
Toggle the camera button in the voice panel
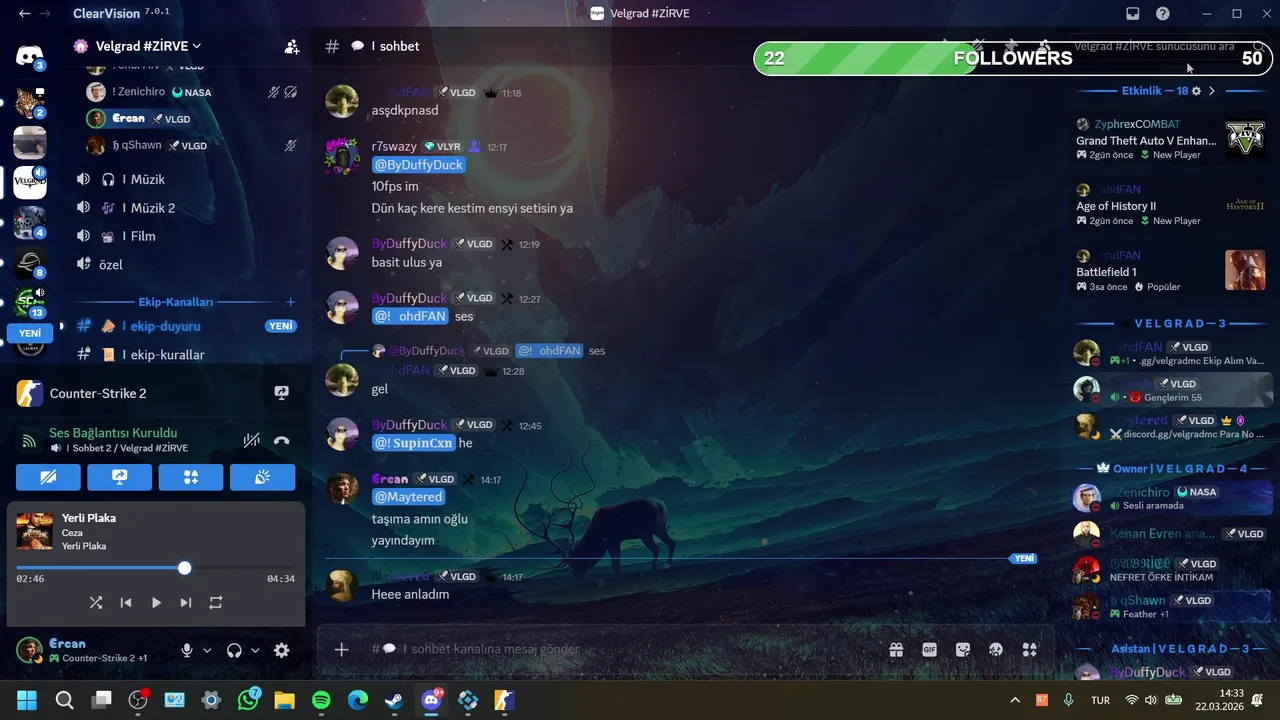point(47,478)
